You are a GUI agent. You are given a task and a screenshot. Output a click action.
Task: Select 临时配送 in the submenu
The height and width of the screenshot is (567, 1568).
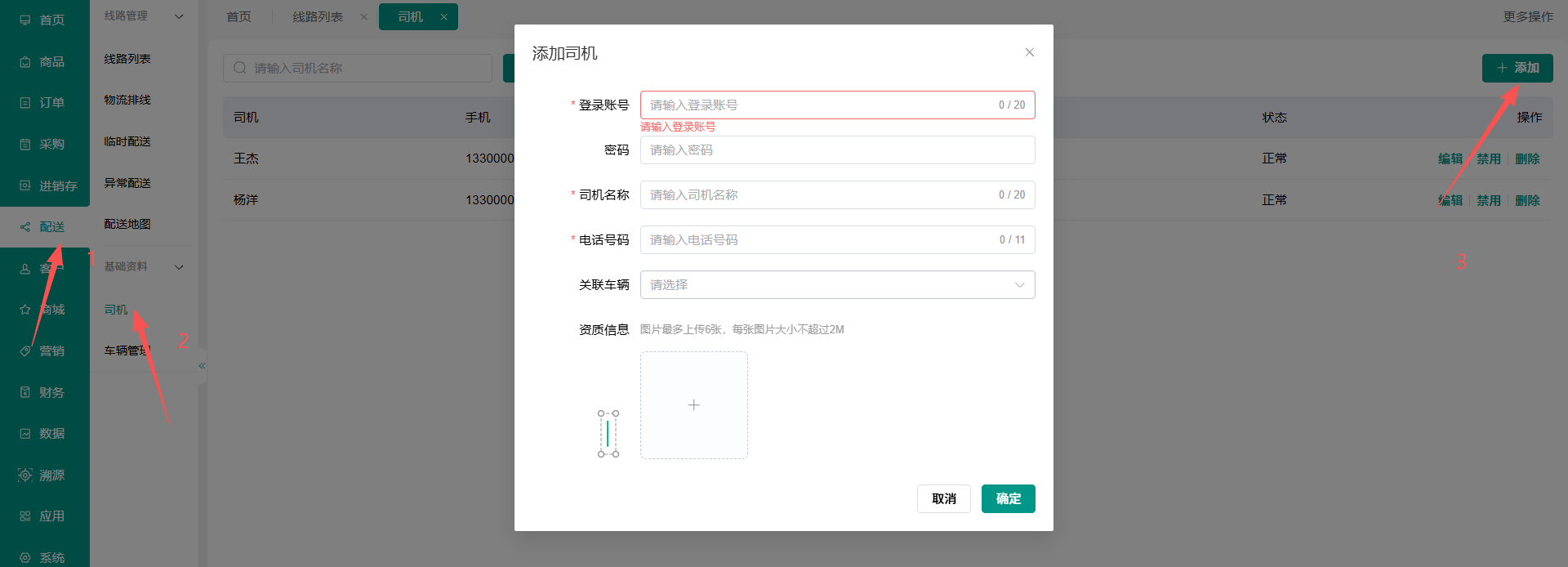click(x=127, y=141)
